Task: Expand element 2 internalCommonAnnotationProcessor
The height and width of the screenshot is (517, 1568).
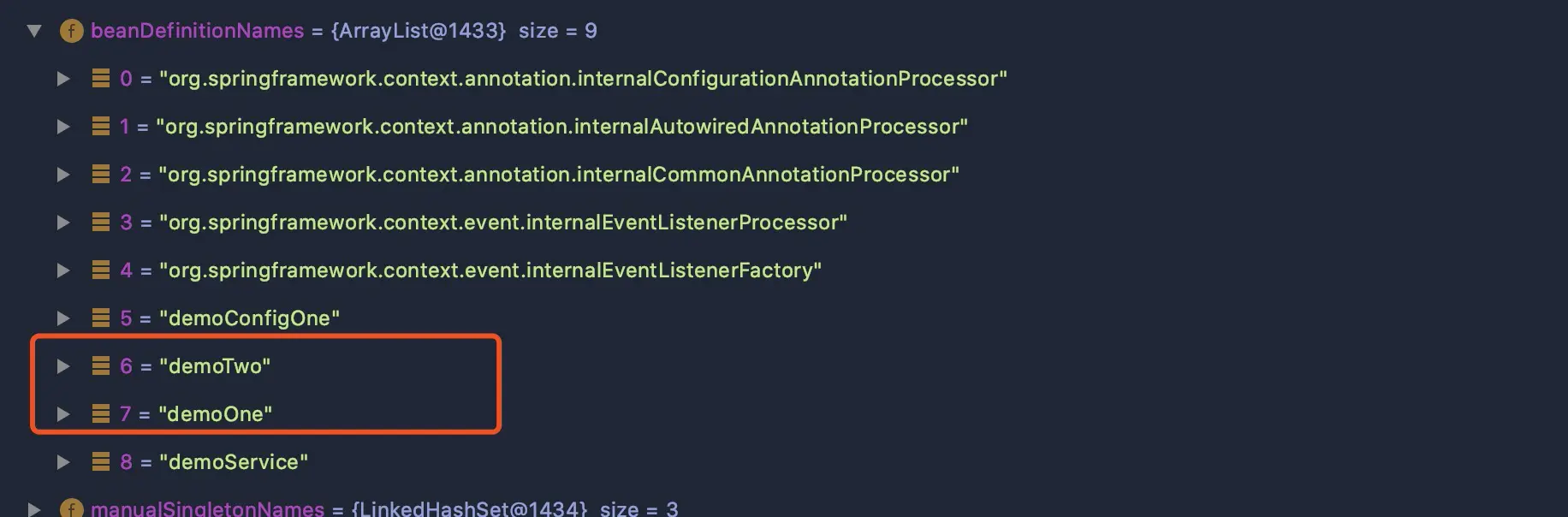Action: tap(63, 175)
